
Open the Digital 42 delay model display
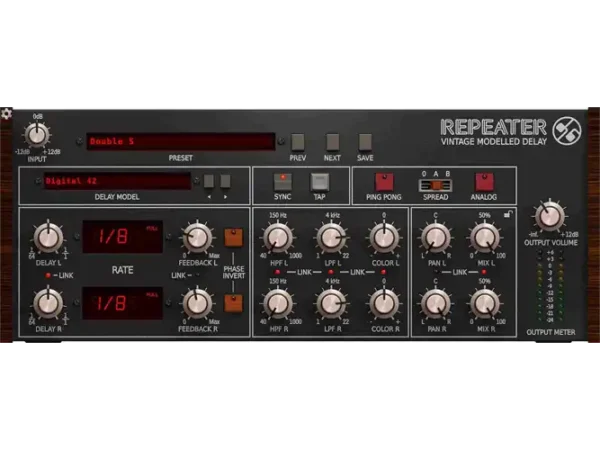[117, 181]
